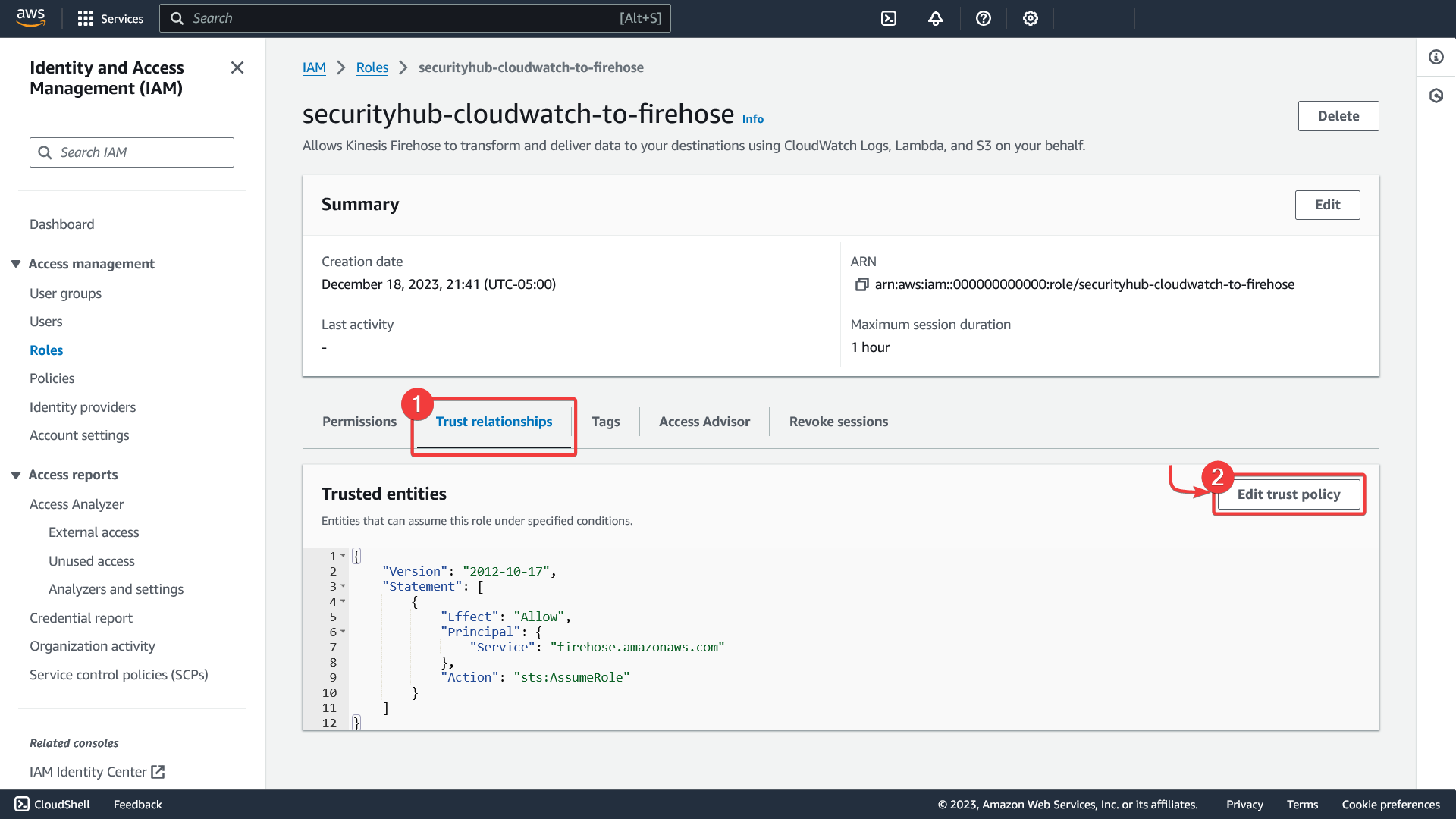Open the Terms footer link
1456x819 pixels.
1302,805
